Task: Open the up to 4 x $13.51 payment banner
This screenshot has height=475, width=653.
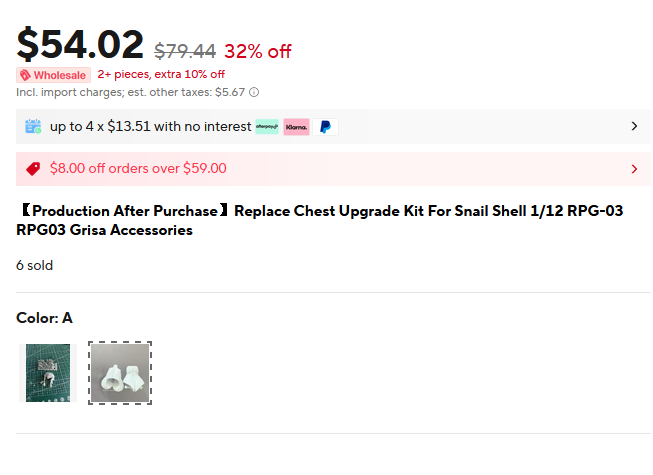Action: 333,126
